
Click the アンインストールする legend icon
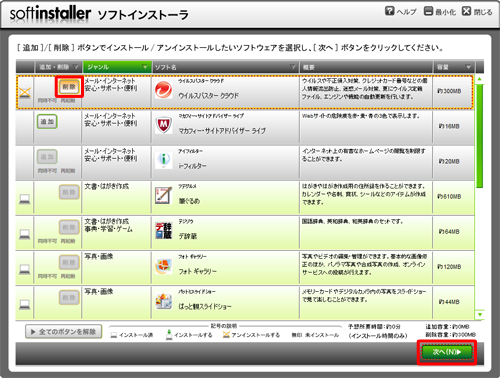click(226, 335)
